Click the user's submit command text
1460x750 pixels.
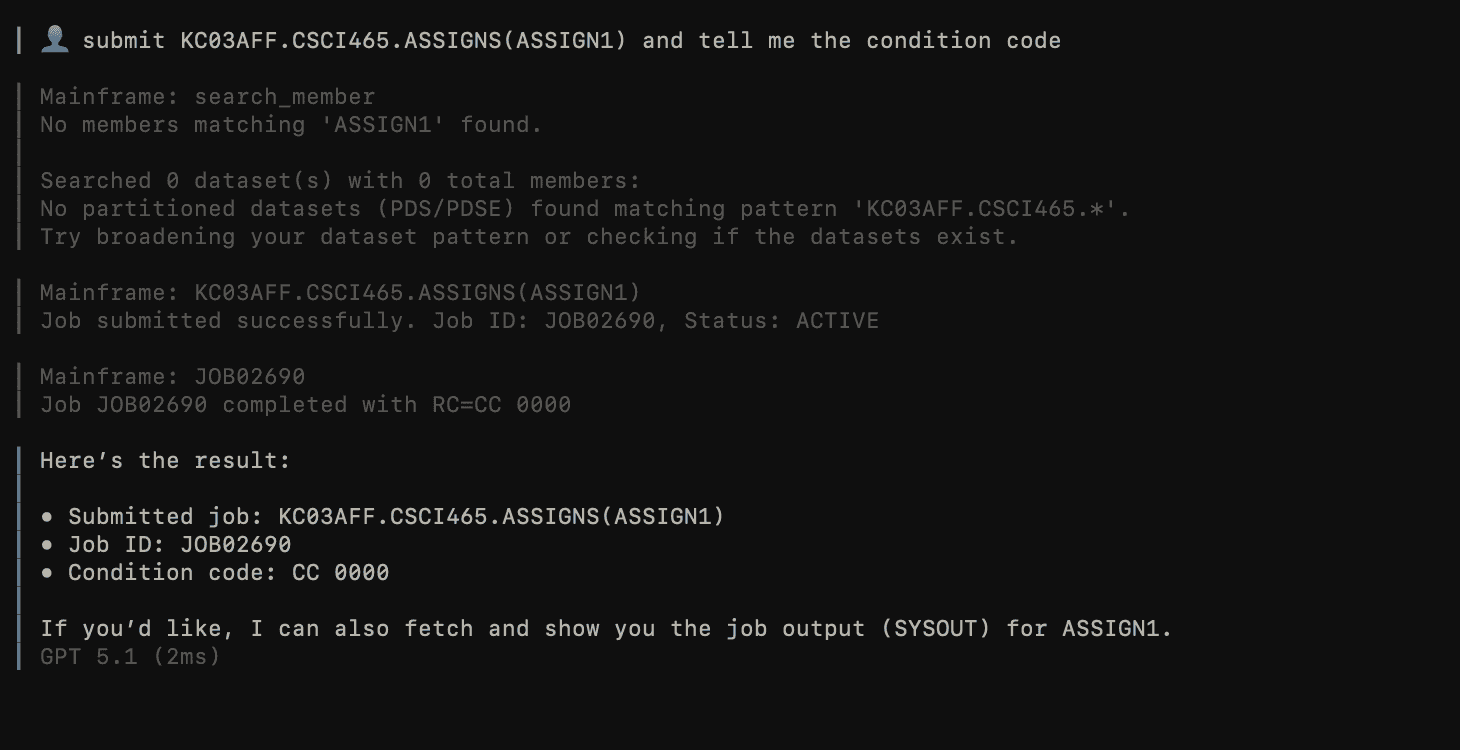[570, 41]
